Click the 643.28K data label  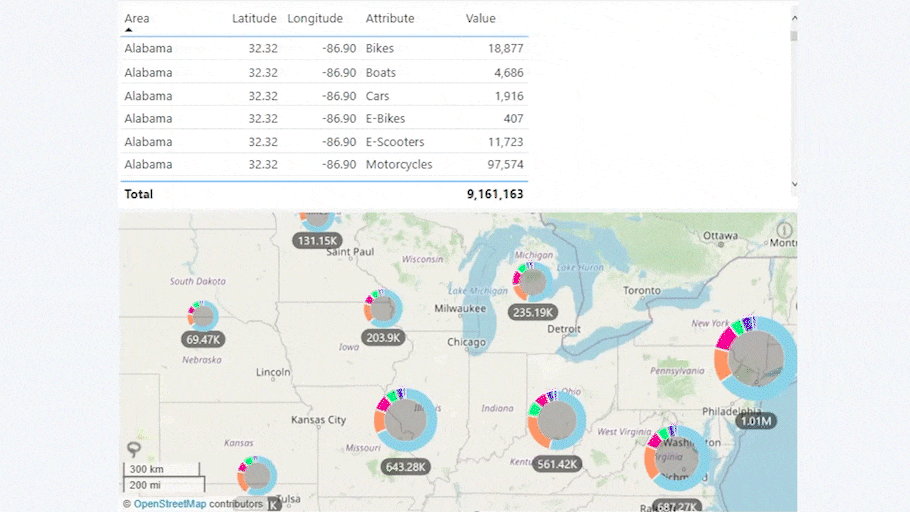click(406, 467)
